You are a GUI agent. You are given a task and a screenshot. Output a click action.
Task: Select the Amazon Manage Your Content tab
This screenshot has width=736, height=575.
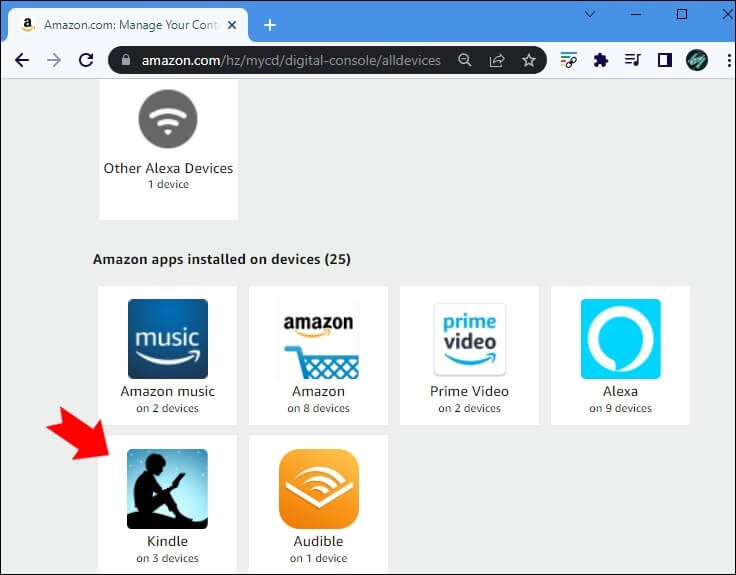click(x=127, y=25)
